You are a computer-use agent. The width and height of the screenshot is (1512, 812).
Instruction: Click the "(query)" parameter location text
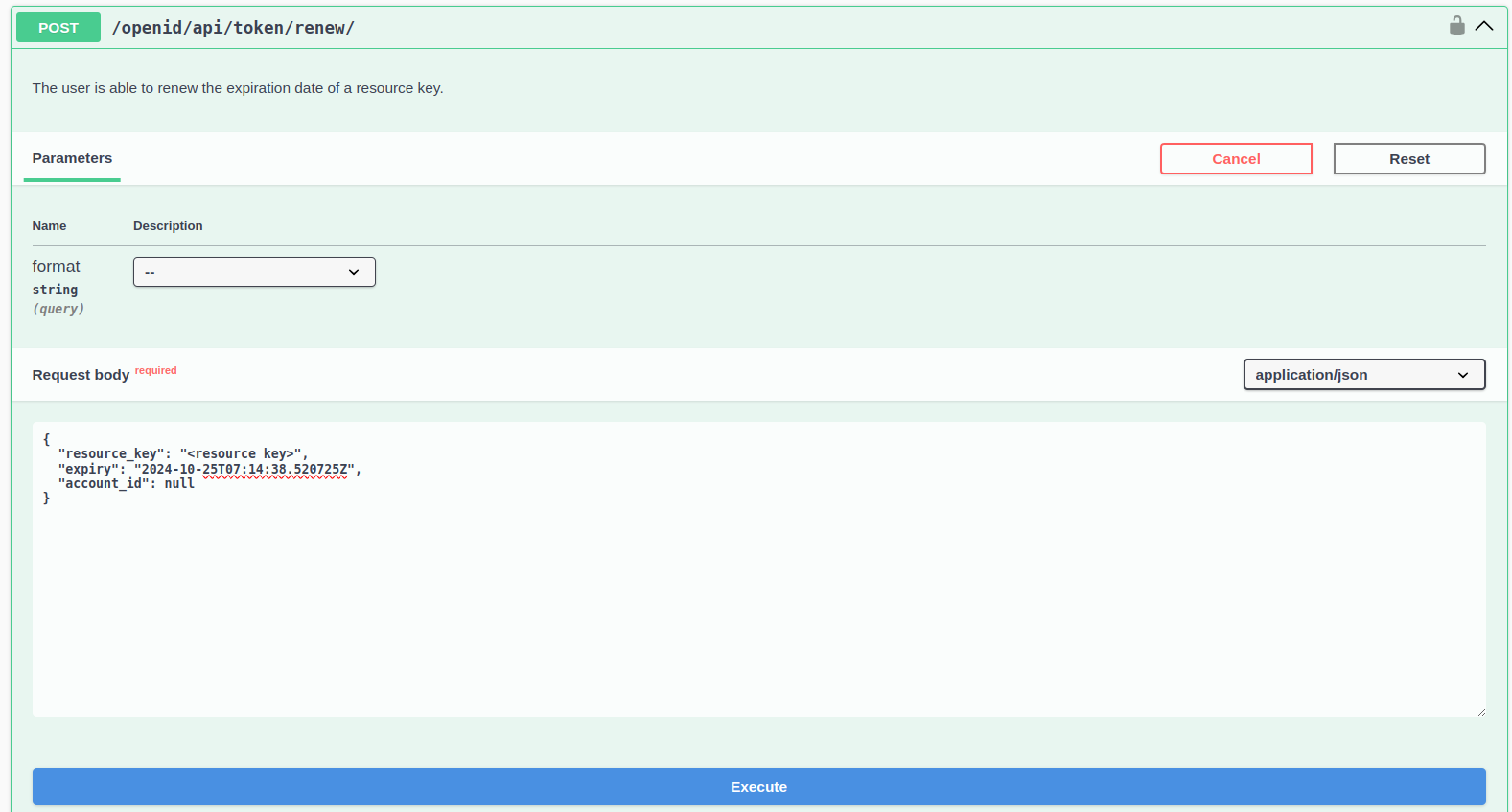tap(58, 309)
